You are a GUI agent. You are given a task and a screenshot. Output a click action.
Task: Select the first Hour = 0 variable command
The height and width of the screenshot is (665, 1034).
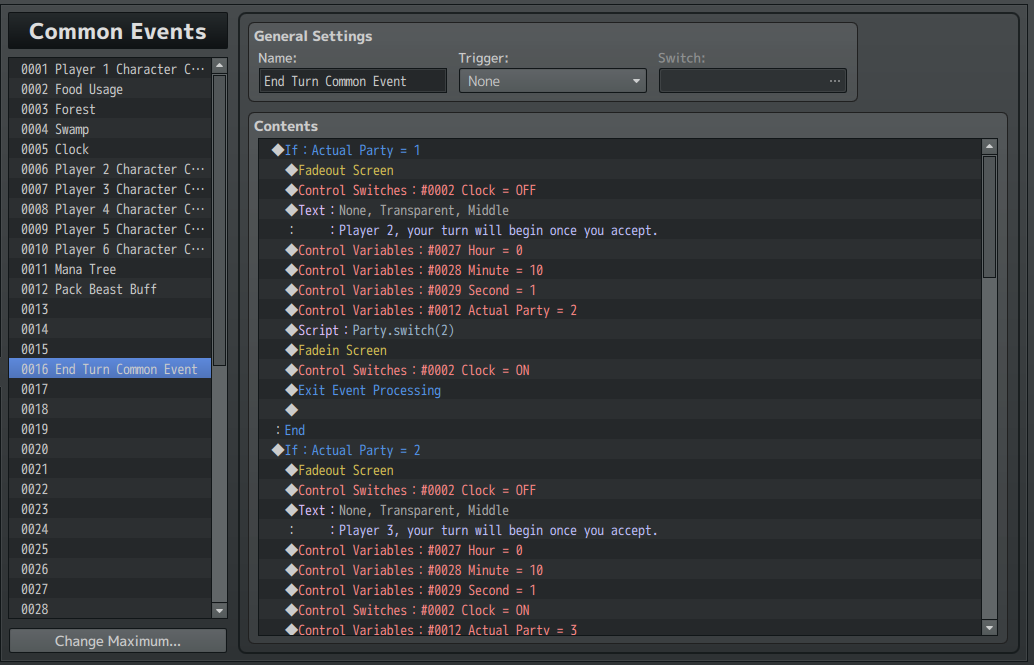(x=619, y=250)
